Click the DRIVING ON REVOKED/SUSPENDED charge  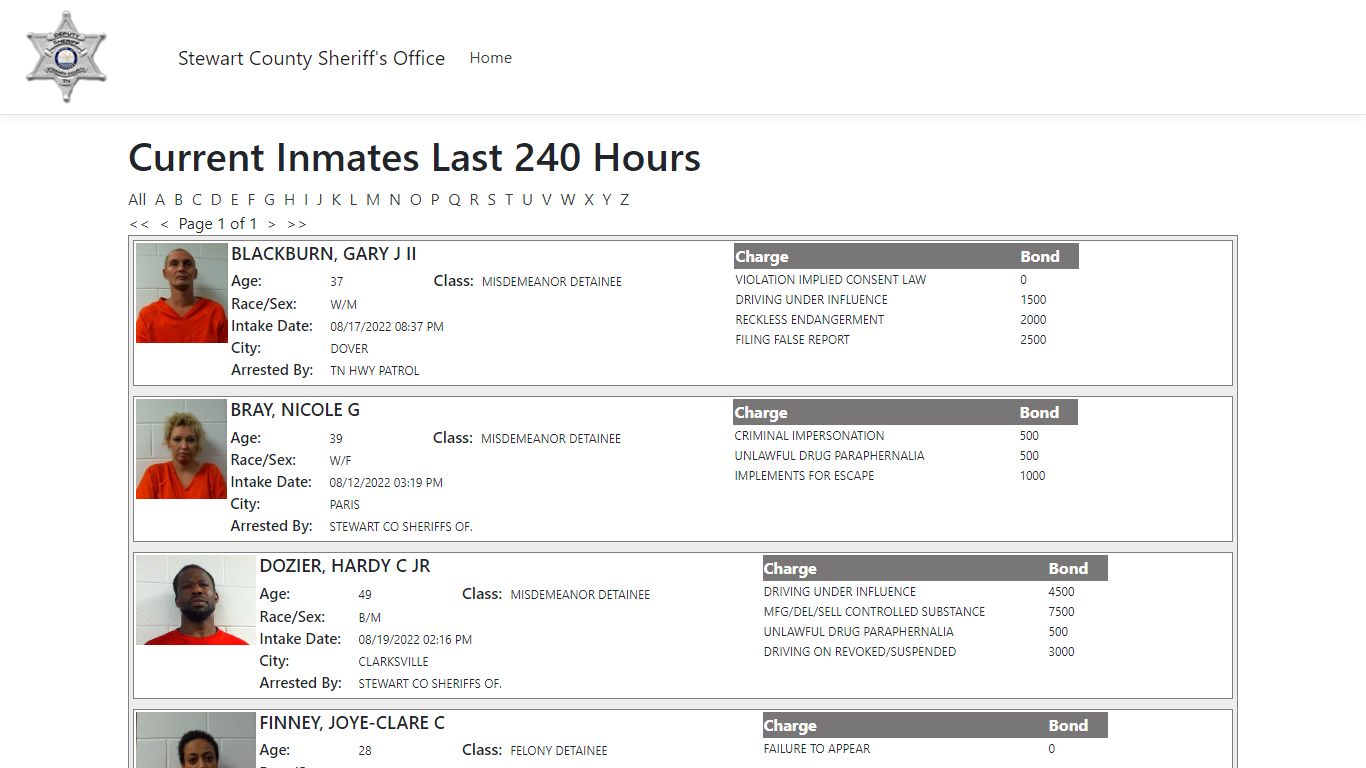click(x=860, y=652)
